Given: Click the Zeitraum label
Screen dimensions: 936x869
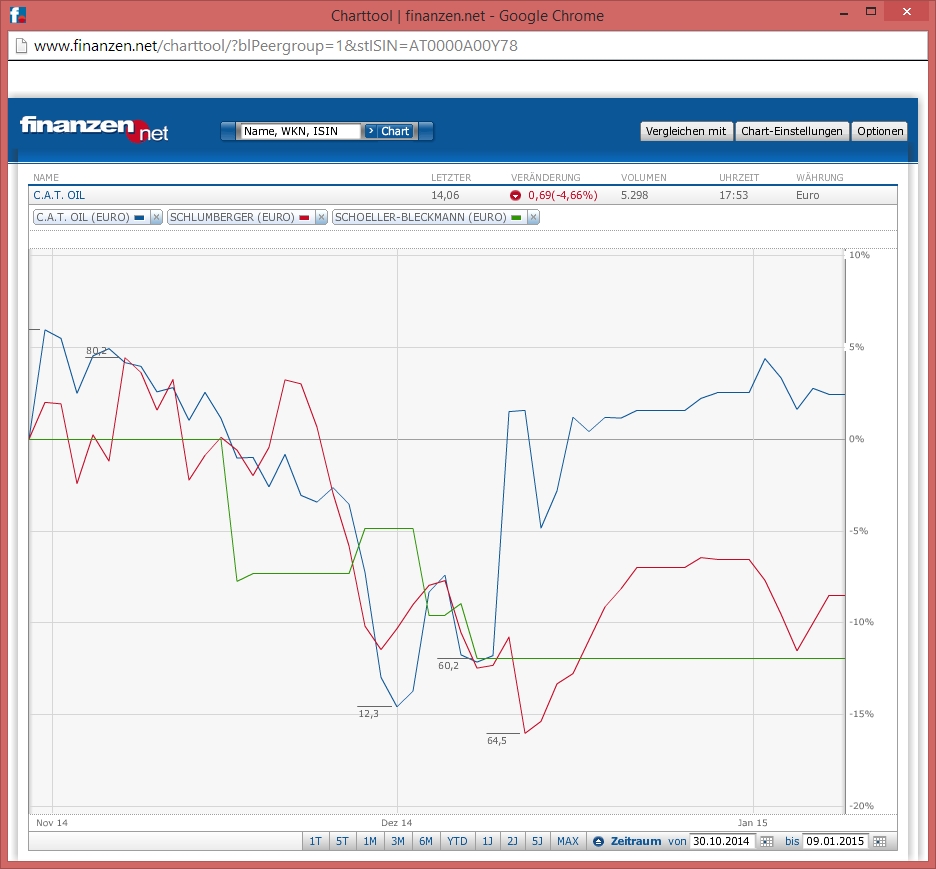Looking at the screenshot, I should (x=636, y=841).
